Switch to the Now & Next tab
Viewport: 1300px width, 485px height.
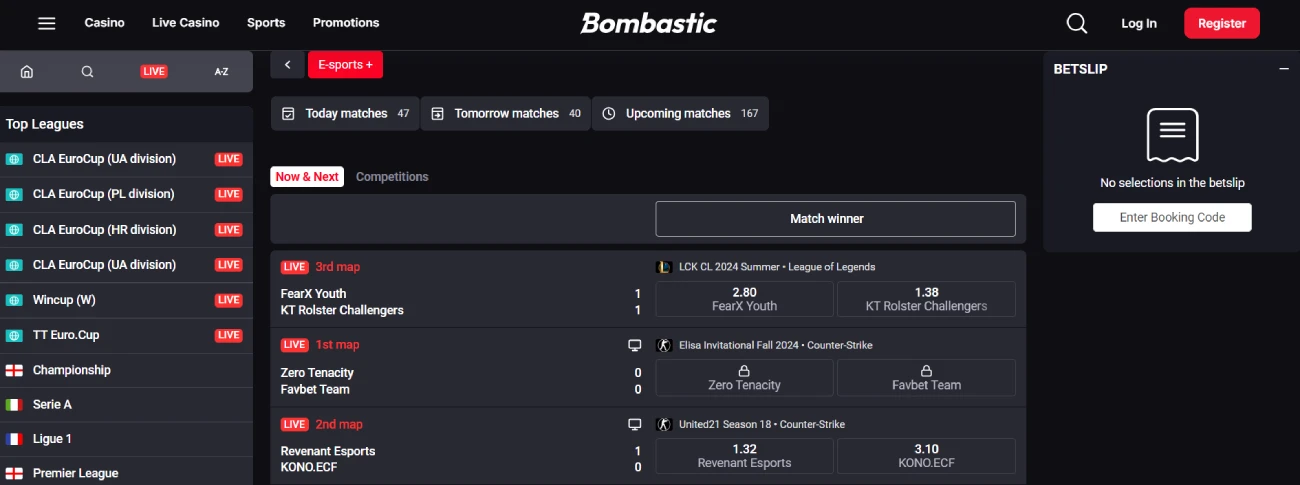click(x=307, y=177)
